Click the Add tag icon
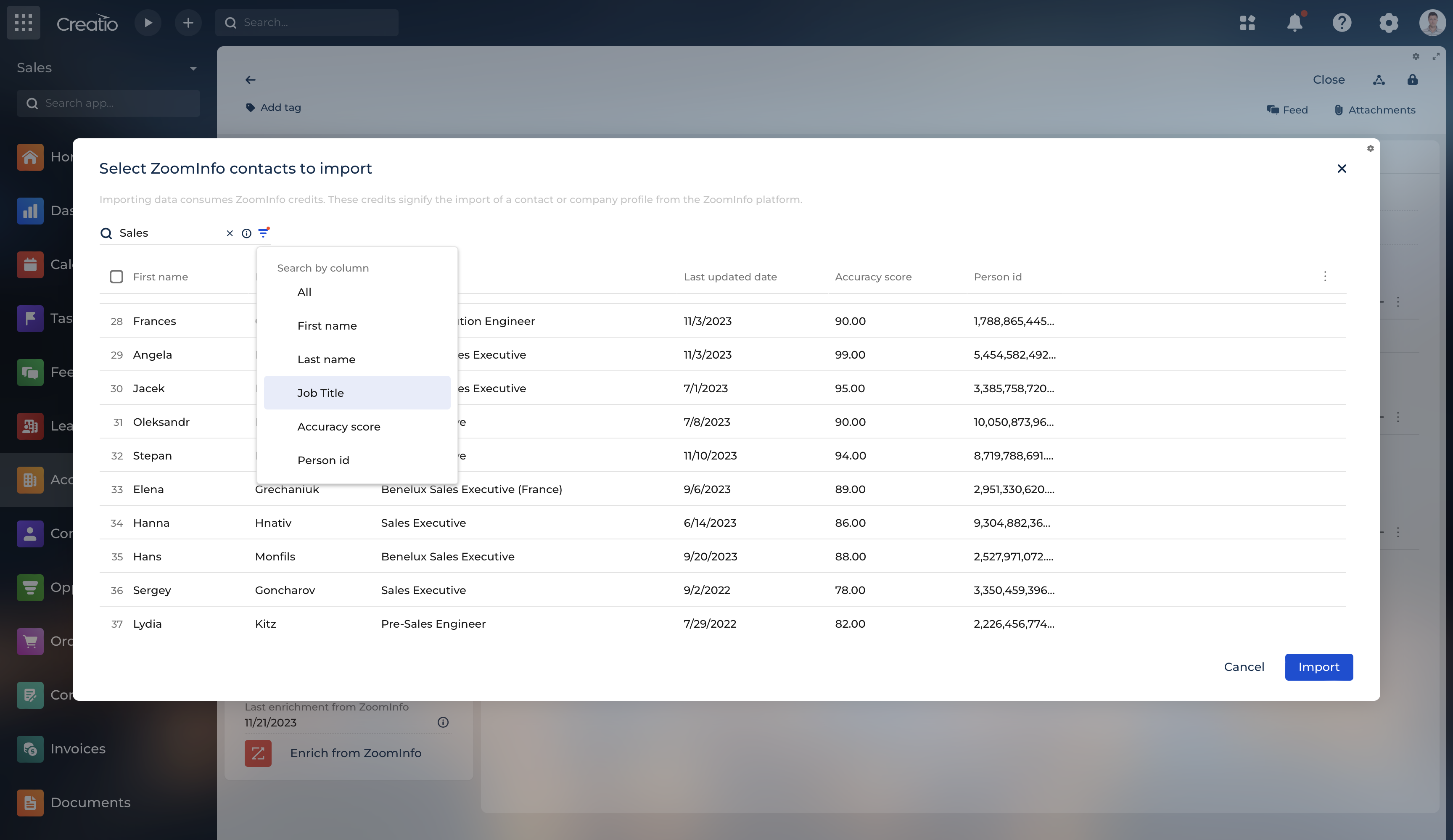 point(250,107)
